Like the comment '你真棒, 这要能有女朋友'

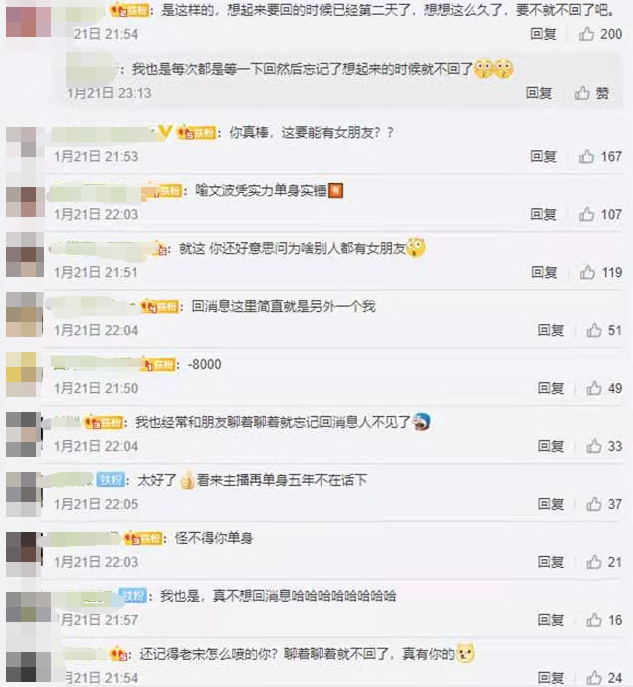click(586, 156)
